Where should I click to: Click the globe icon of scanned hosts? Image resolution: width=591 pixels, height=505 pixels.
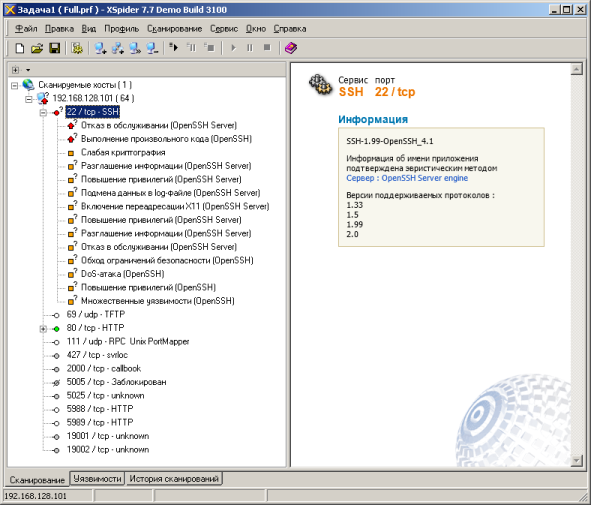28,85
